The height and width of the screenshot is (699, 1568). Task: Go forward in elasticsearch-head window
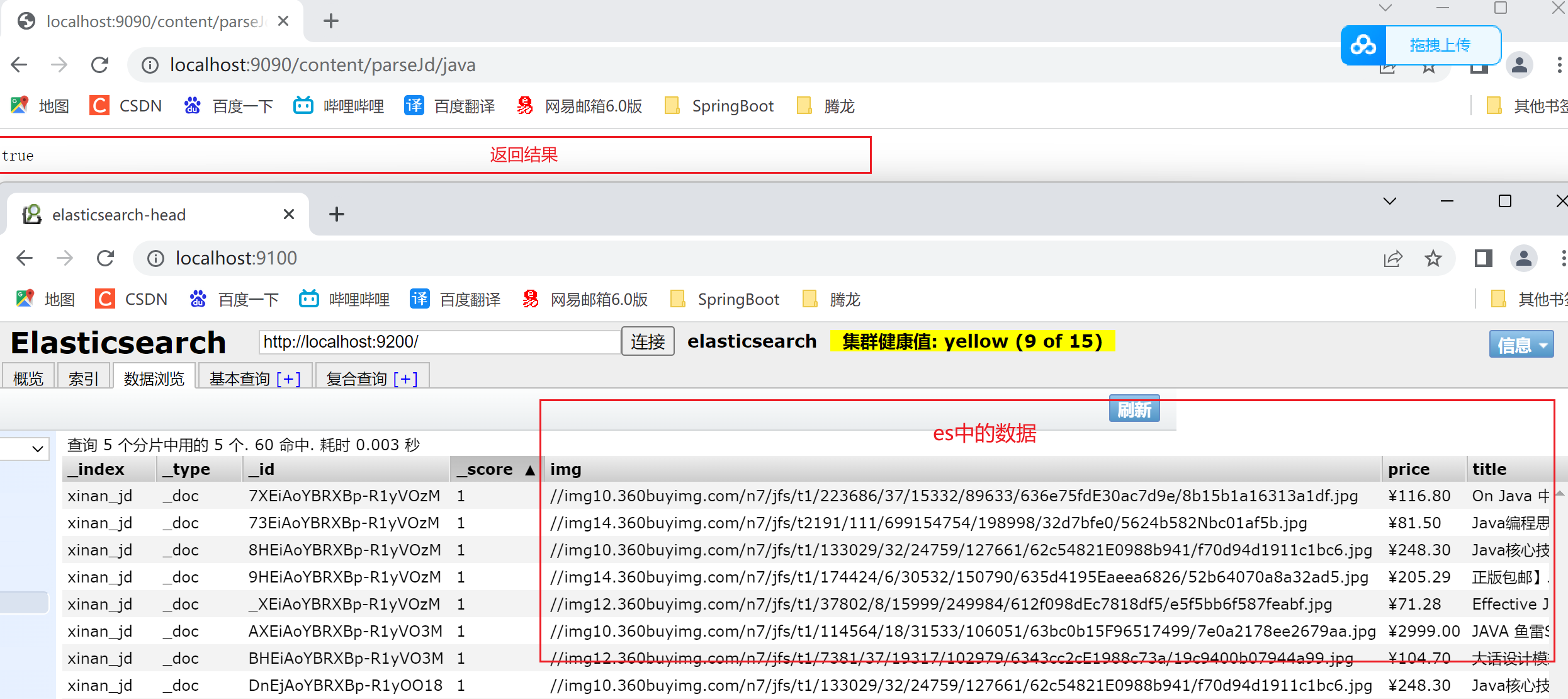[65, 258]
